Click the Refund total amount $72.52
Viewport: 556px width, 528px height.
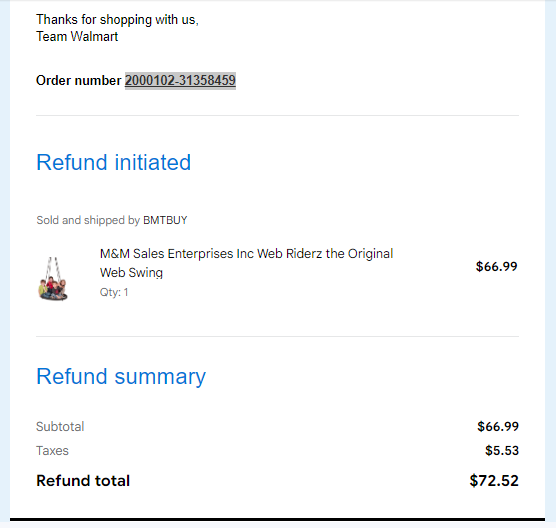click(x=494, y=481)
